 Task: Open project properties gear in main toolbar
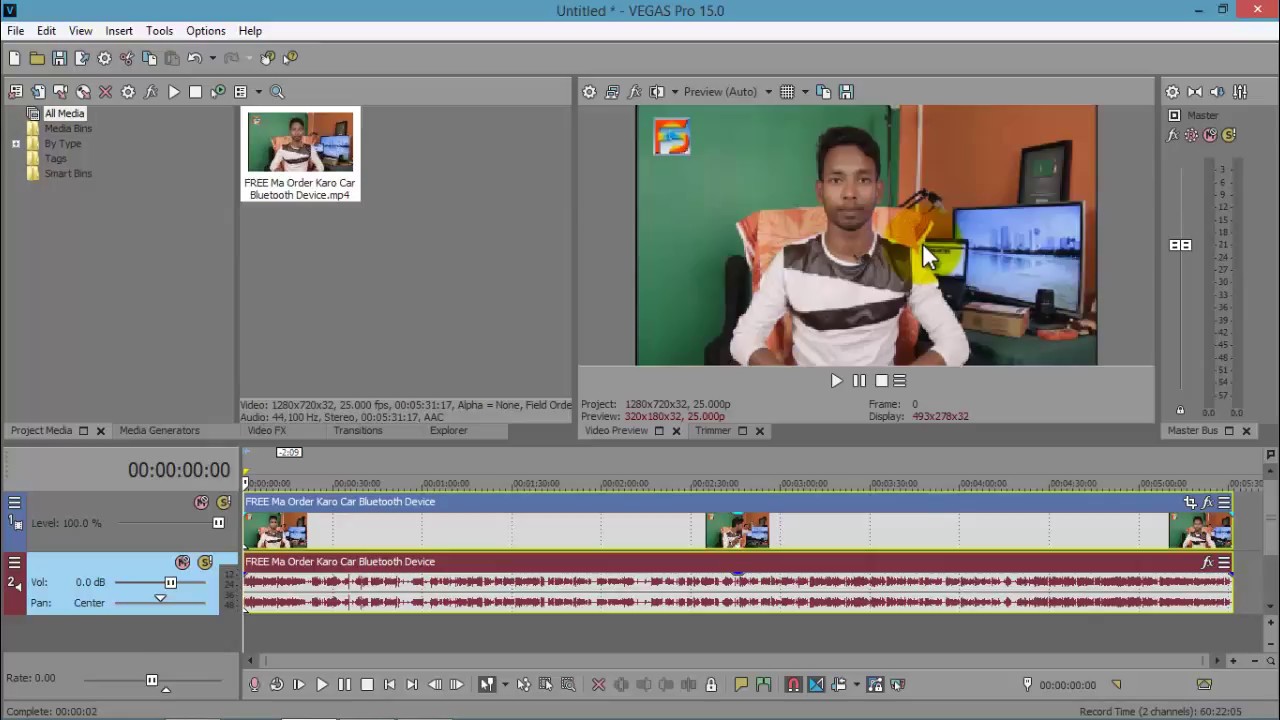(104, 58)
